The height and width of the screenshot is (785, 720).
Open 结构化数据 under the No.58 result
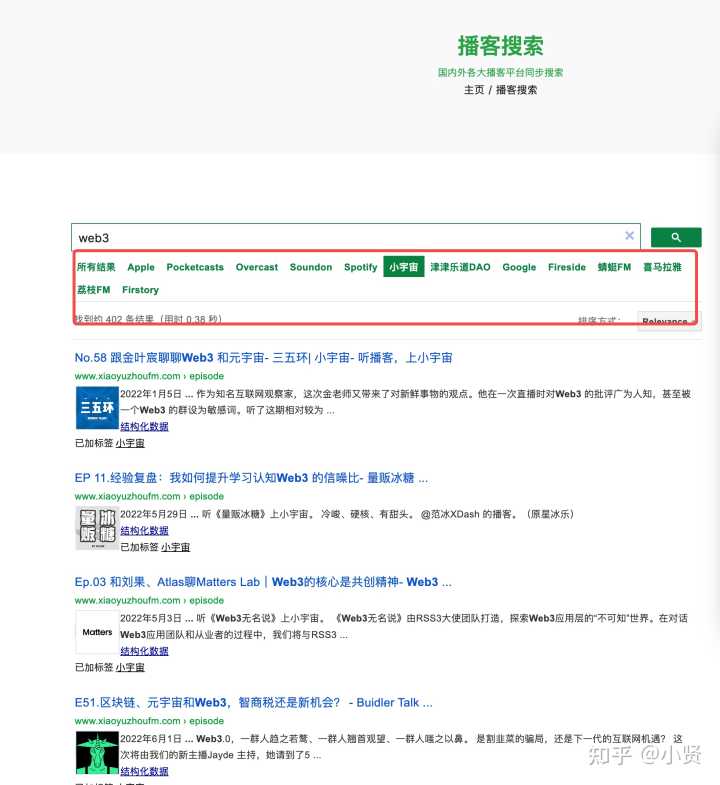(x=144, y=426)
